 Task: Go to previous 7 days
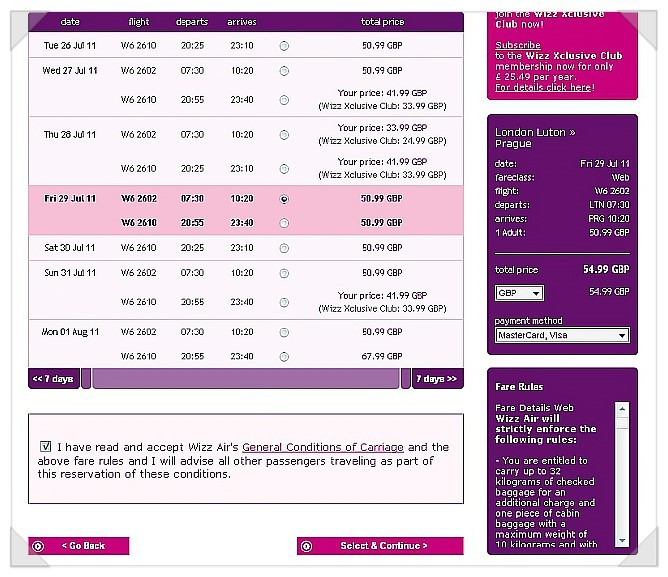click(54, 379)
